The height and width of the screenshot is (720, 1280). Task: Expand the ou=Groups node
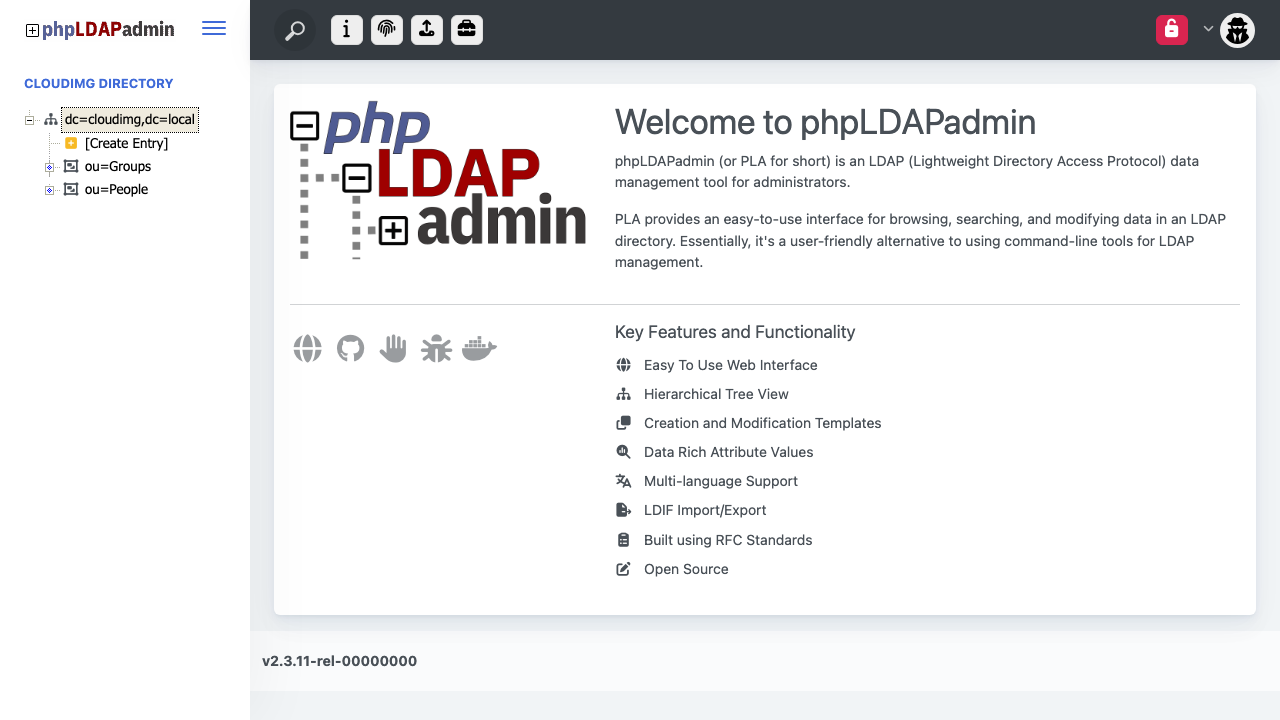[49, 167]
